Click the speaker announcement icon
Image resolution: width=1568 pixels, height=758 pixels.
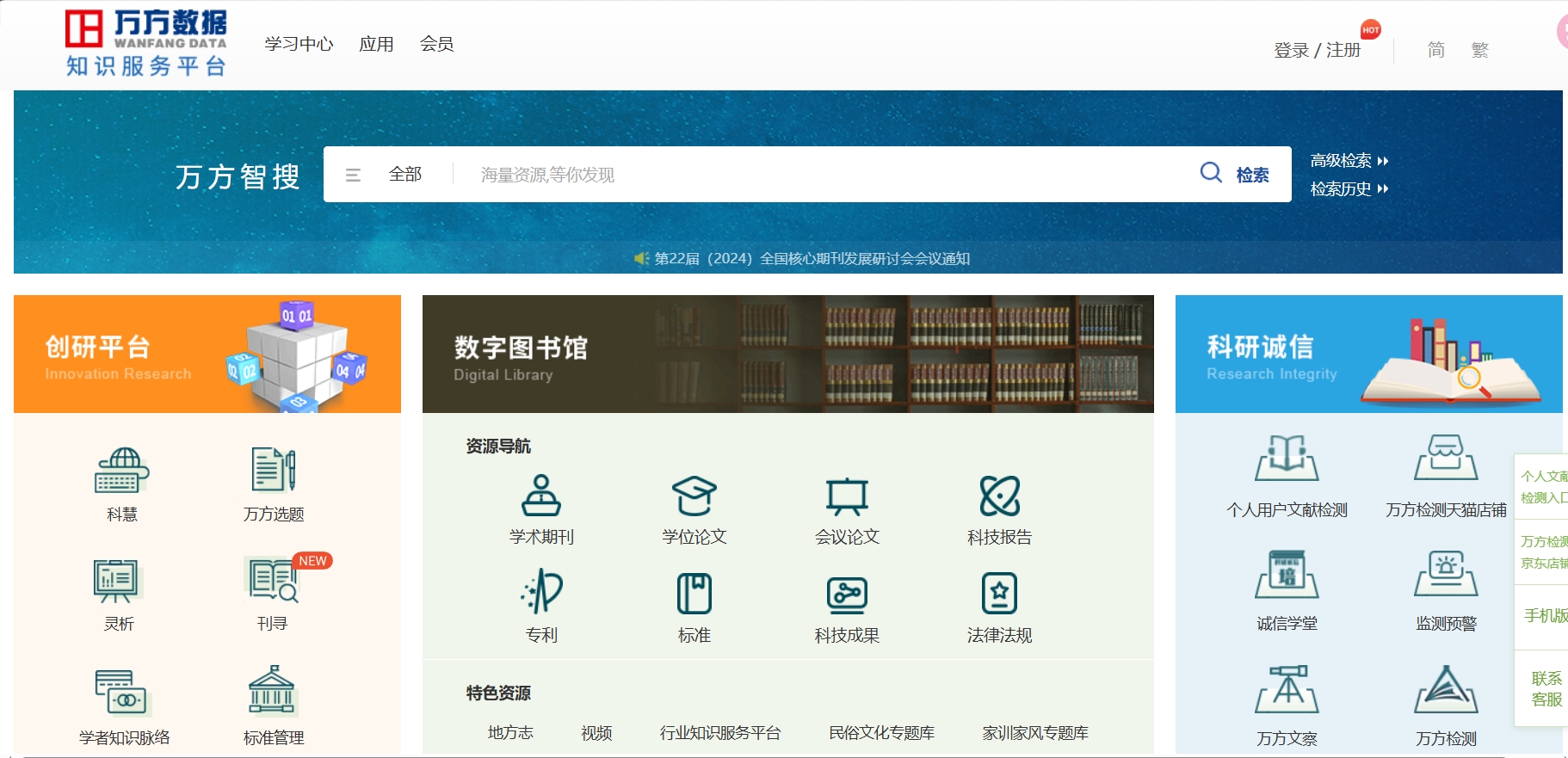coord(641,258)
